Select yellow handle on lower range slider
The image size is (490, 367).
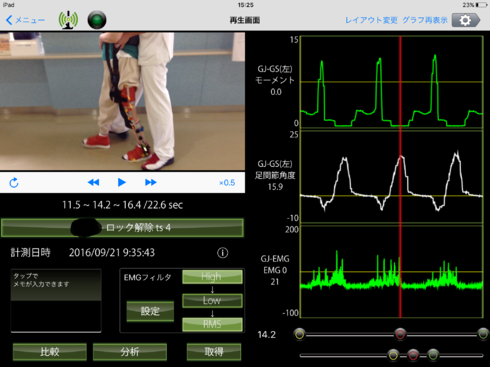[x=393, y=355]
